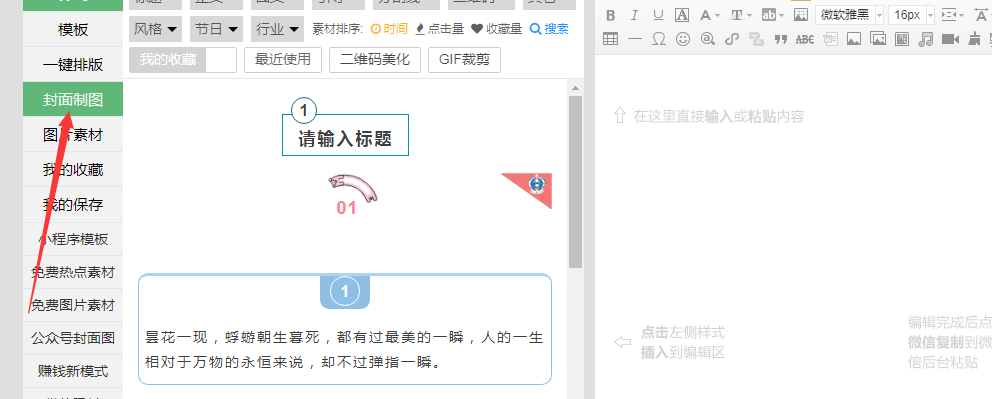This screenshot has width=992, height=399.
Task: Open the emoji smiley picker
Action: coord(683,39)
